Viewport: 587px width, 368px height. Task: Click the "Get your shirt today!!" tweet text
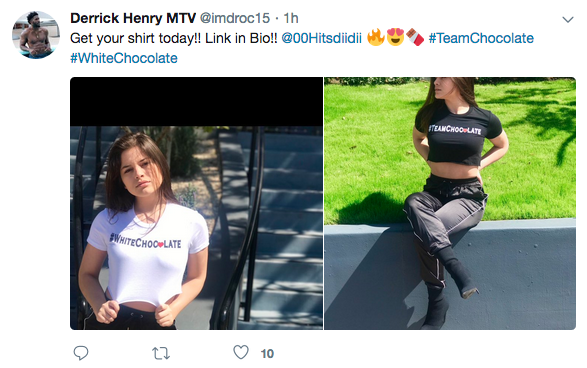coord(173,38)
